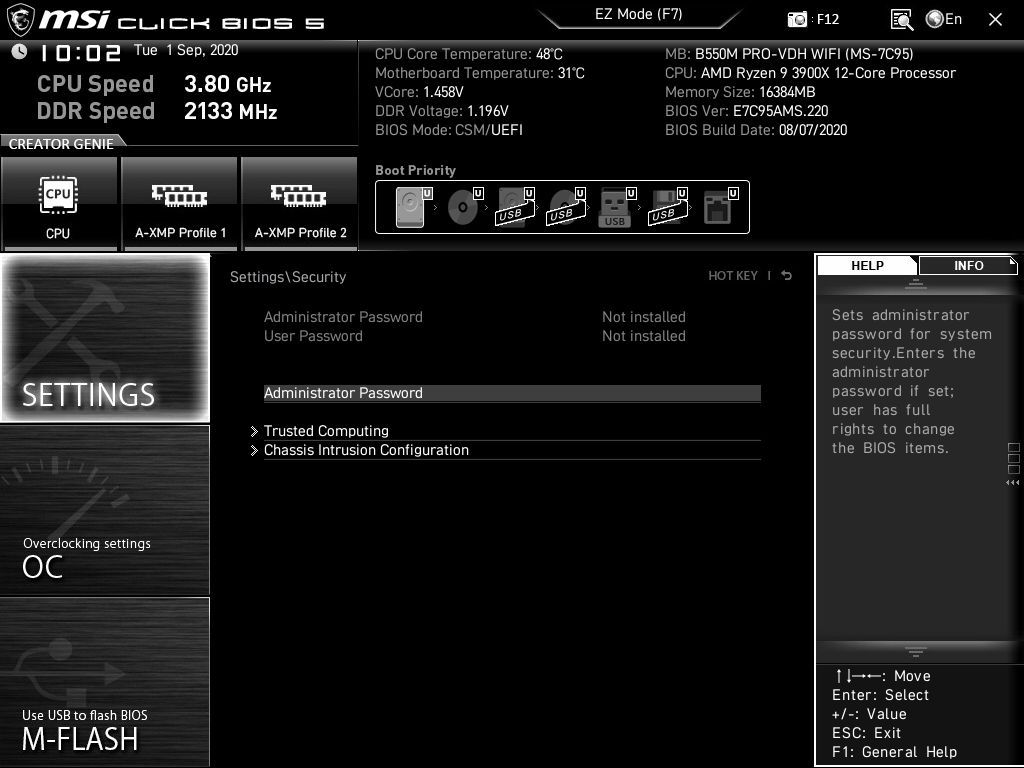This screenshot has height=768, width=1024.
Task: Switch to the INFO tab
Action: click(x=968, y=265)
